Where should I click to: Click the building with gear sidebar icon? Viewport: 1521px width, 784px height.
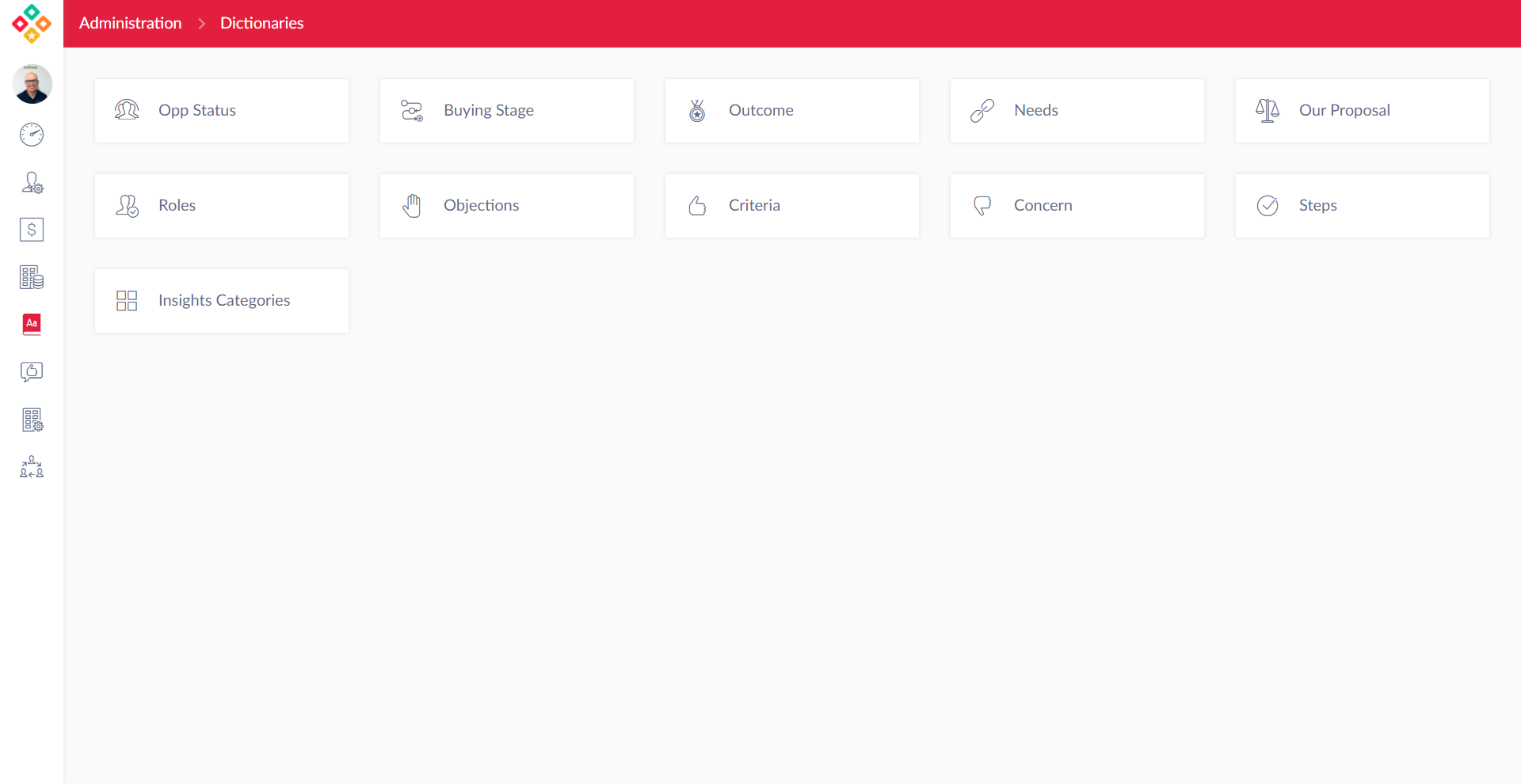(32, 420)
